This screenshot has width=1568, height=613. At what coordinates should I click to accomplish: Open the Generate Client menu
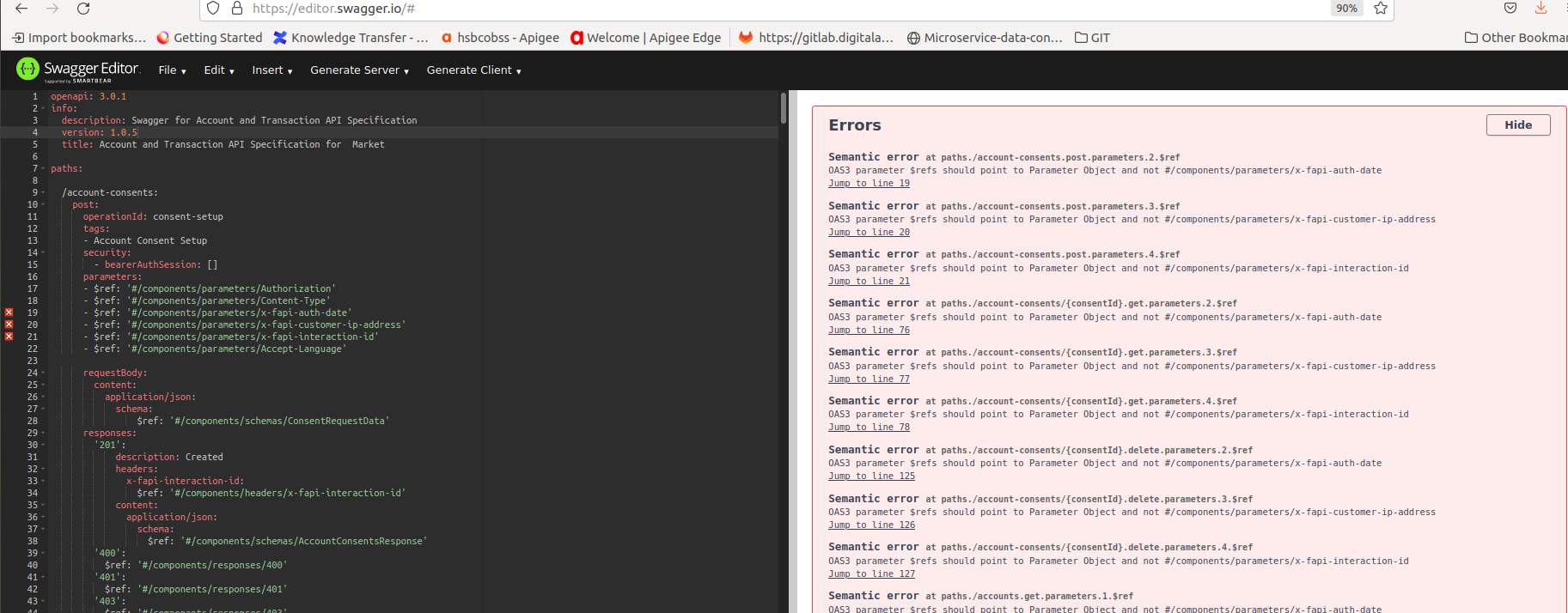(473, 70)
